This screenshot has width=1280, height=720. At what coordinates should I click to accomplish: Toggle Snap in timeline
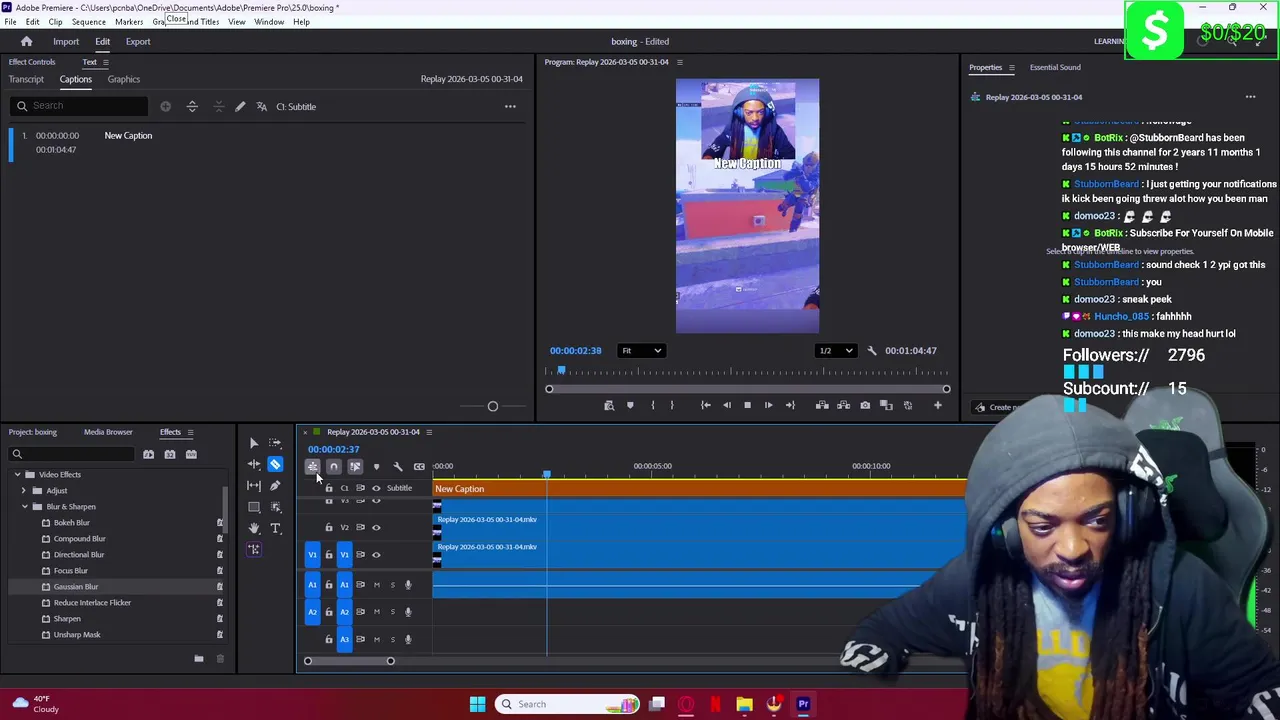tap(334, 466)
